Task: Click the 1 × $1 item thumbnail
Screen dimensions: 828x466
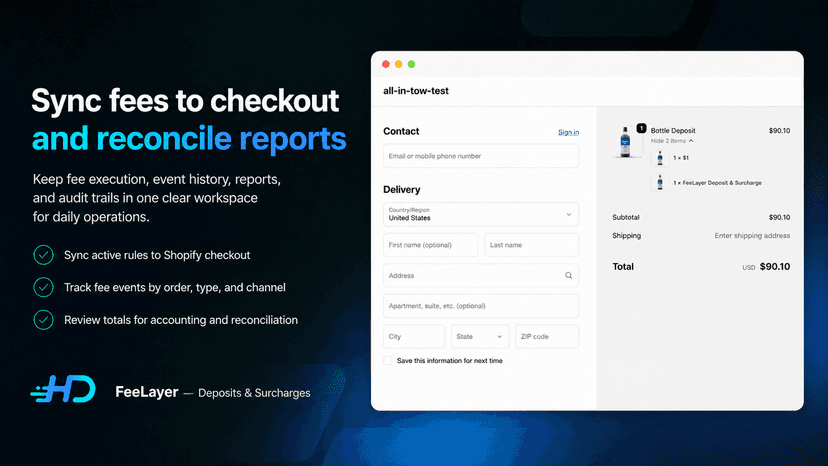Action: (x=660, y=157)
